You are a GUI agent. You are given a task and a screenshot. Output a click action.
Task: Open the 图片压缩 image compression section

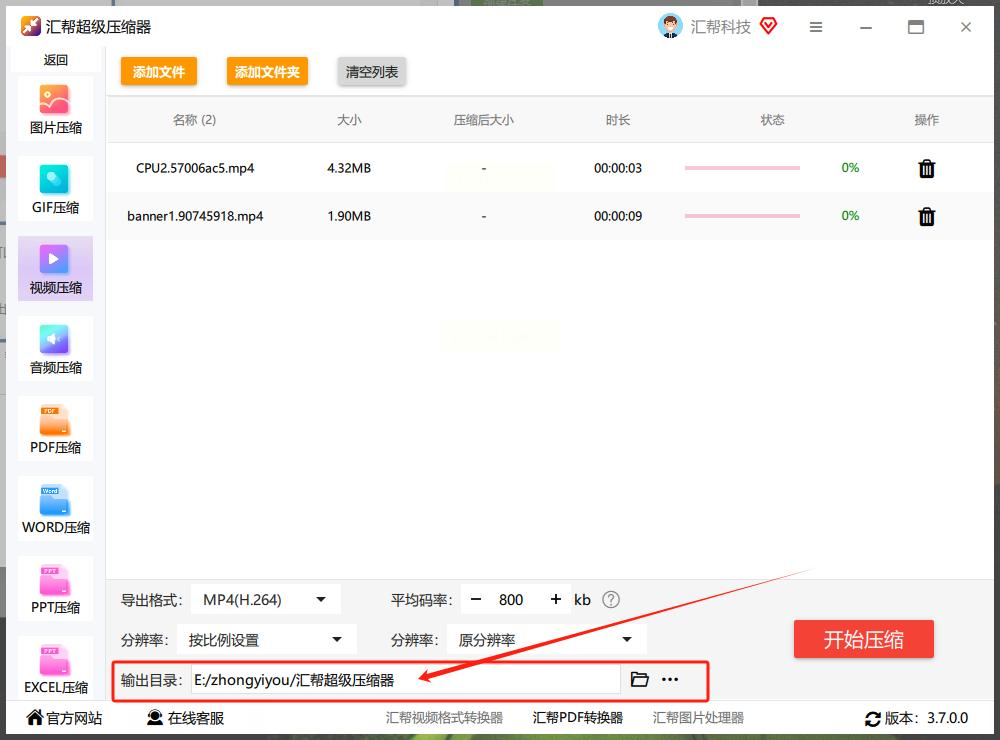tap(55, 108)
